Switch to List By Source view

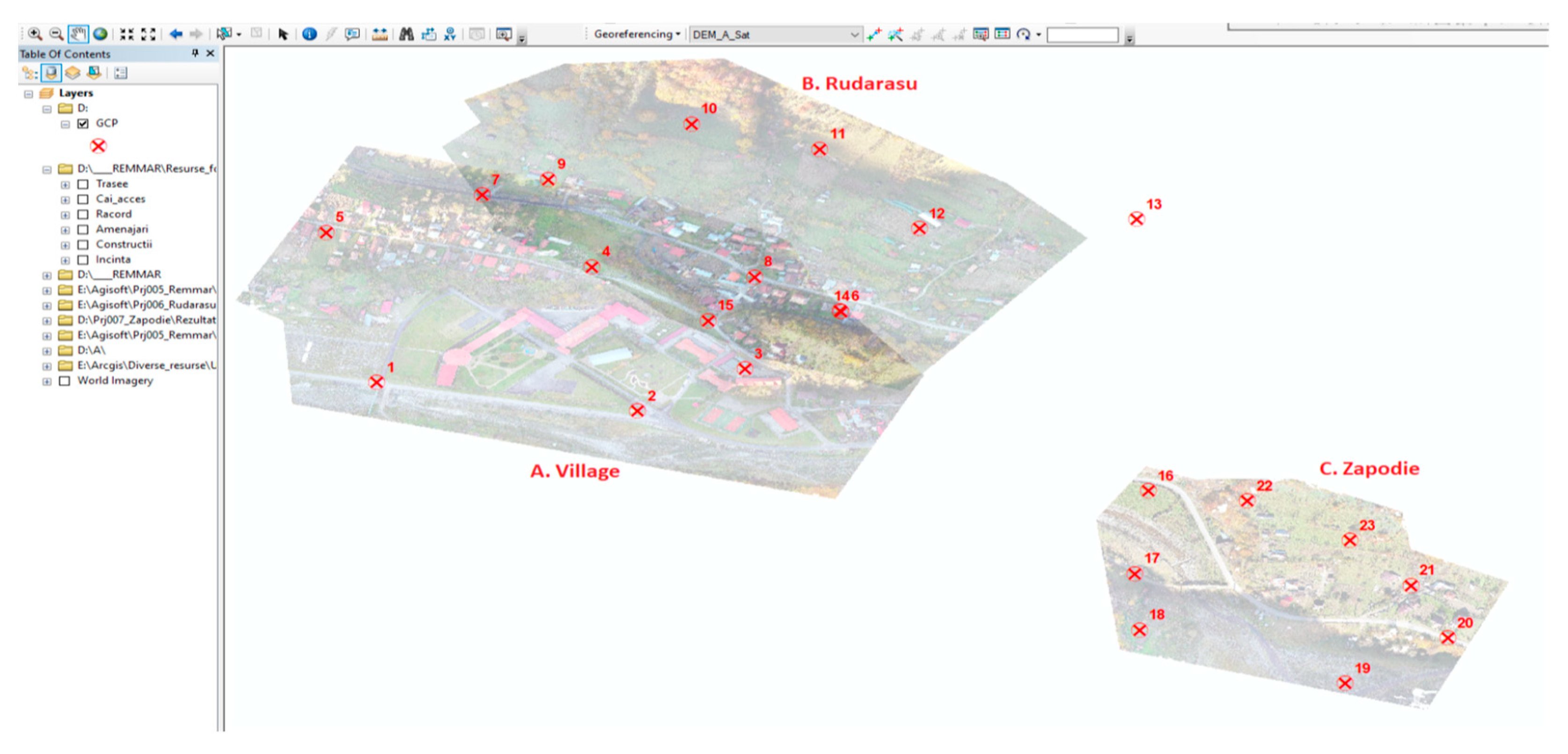coord(51,73)
